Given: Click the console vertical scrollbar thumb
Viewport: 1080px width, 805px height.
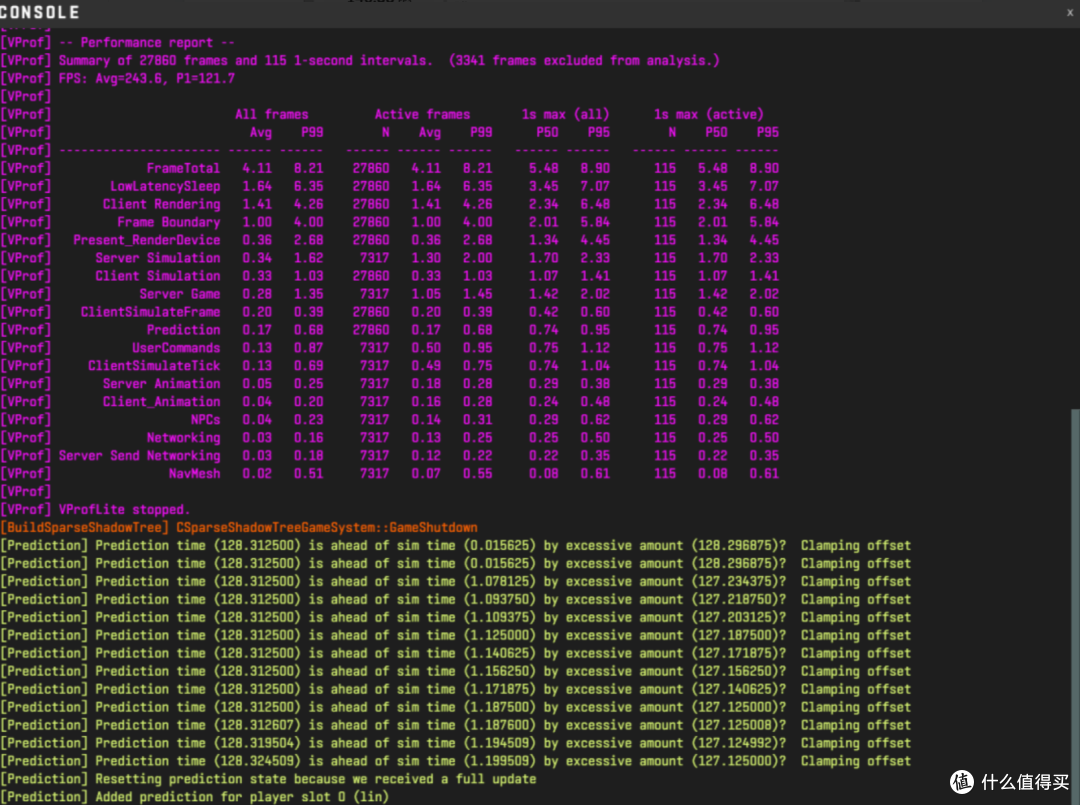Looking at the screenshot, I should pyautogui.click(x=1075, y=606).
